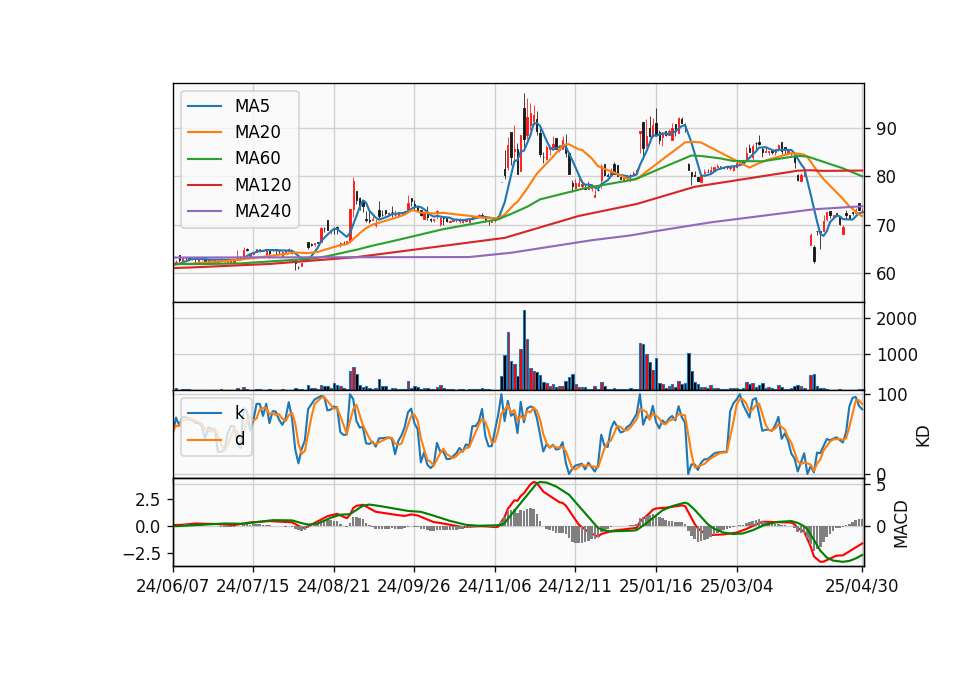Click the 24/06/07 date axis label

(172, 586)
